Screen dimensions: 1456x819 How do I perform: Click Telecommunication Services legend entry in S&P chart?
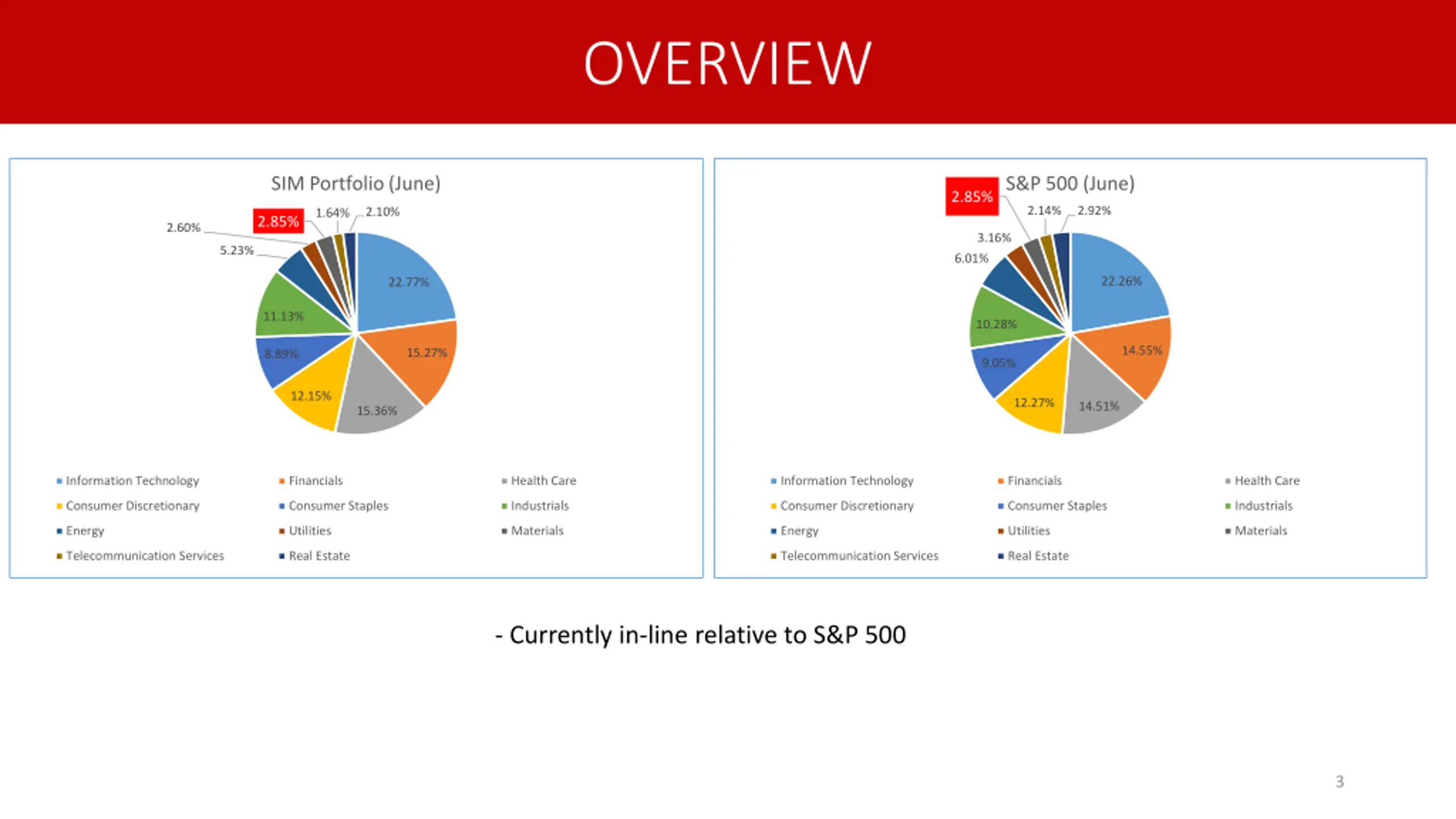point(855,556)
